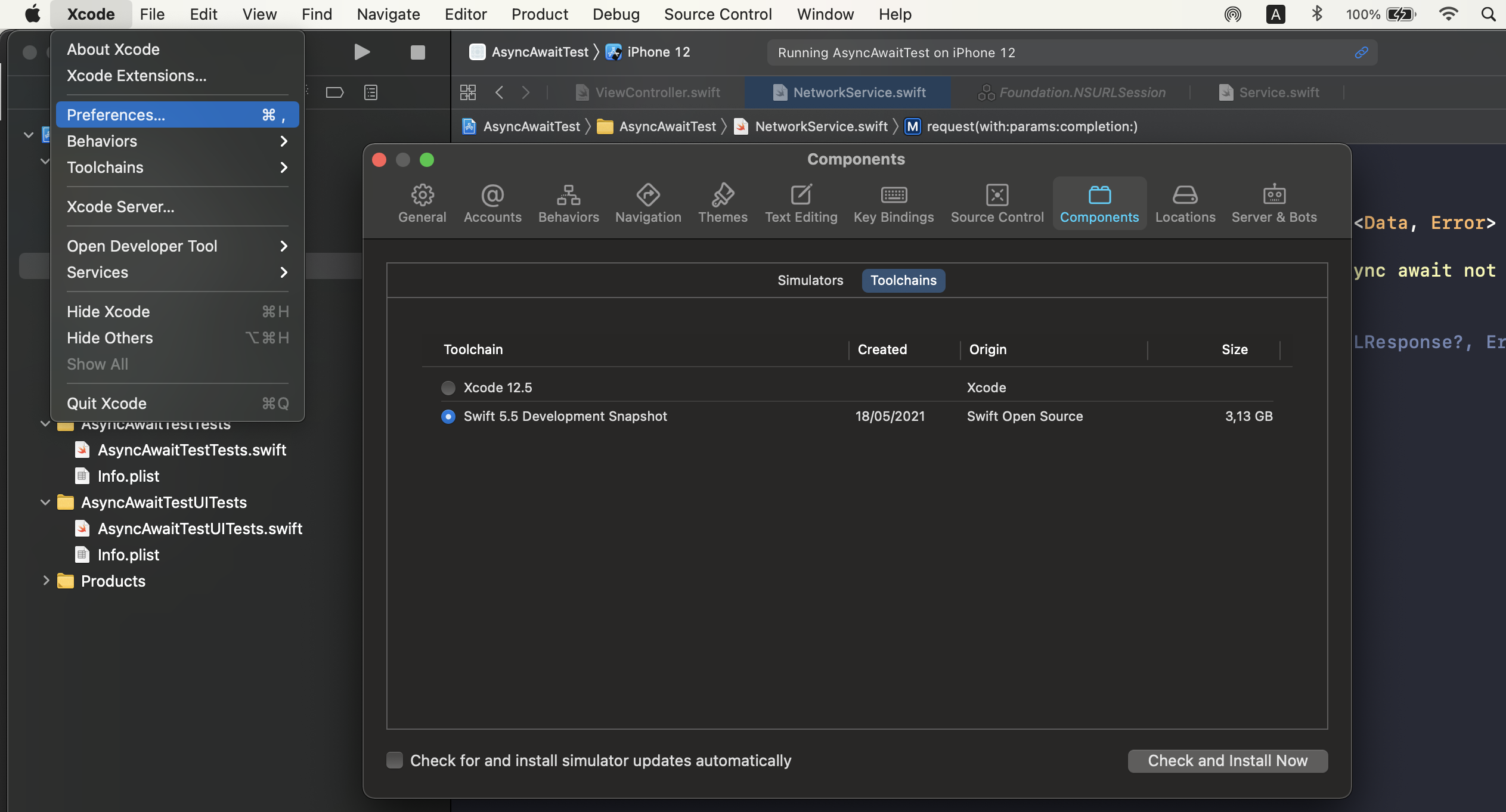This screenshot has width=1506, height=812.
Task: Collapse AsyncAwaitTestUITests folder
Action: tap(45, 503)
